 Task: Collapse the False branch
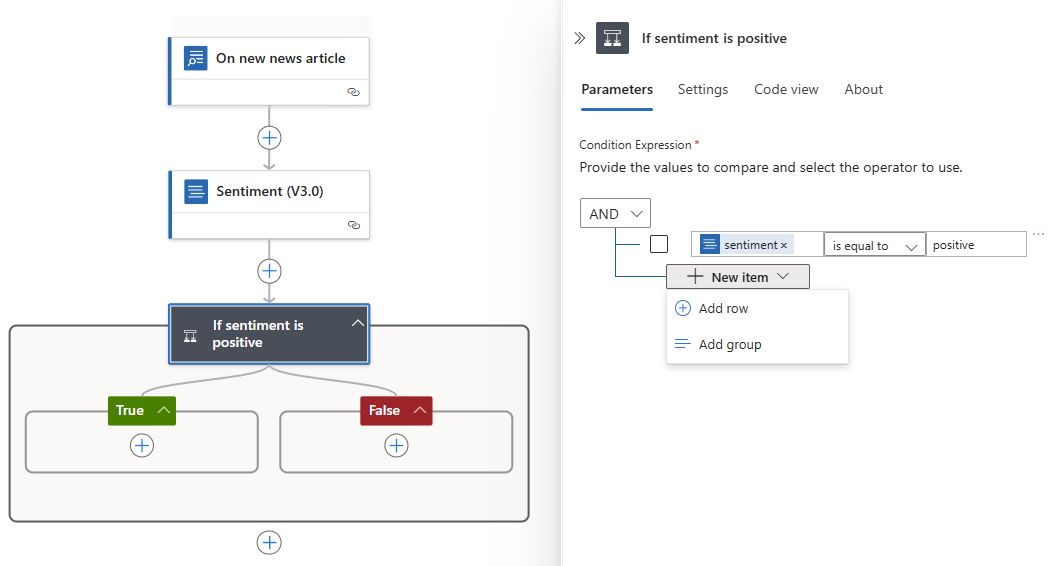pyautogui.click(x=420, y=410)
